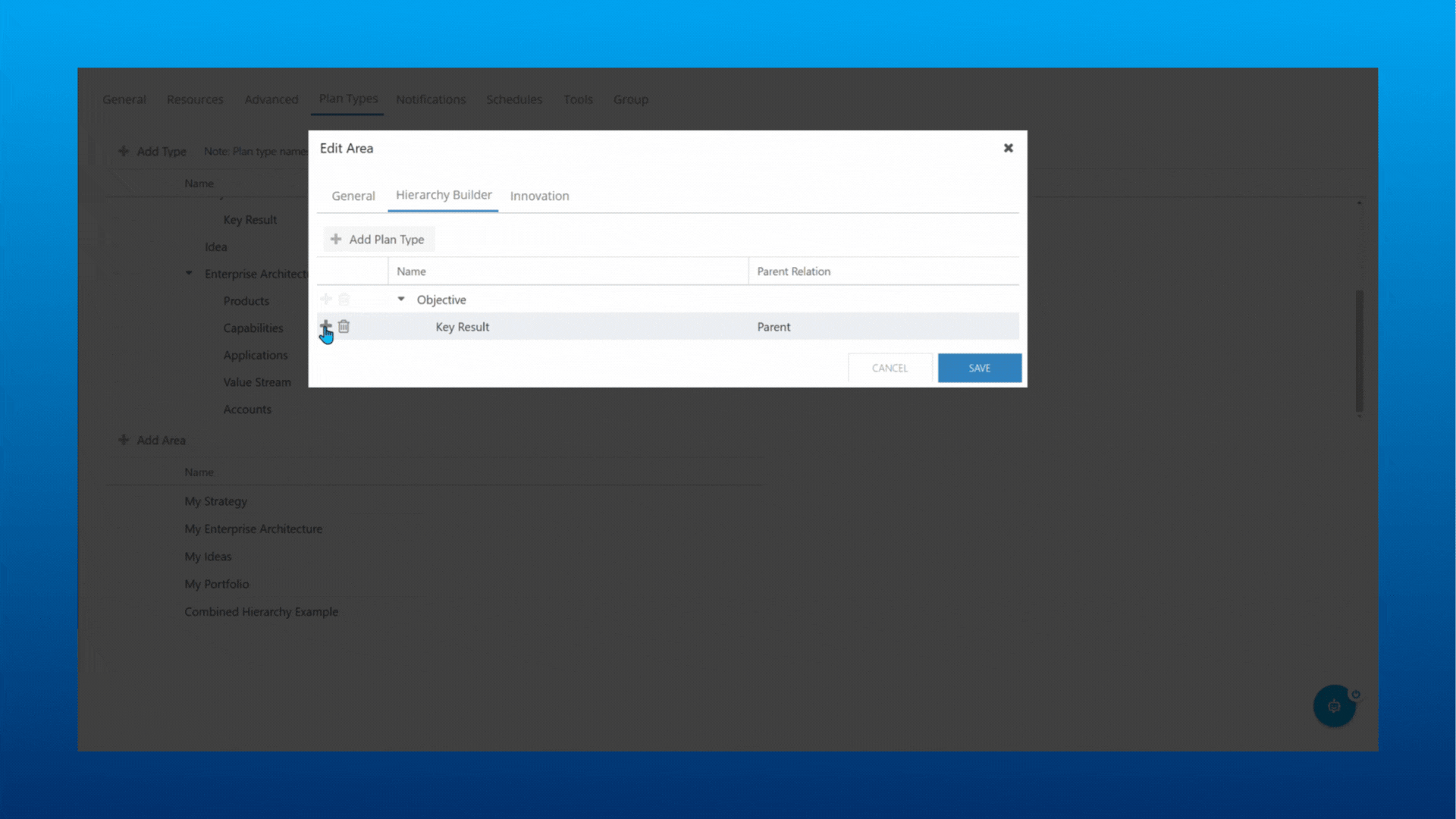
Task: Select Value Stream plan type
Action: pos(257,382)
